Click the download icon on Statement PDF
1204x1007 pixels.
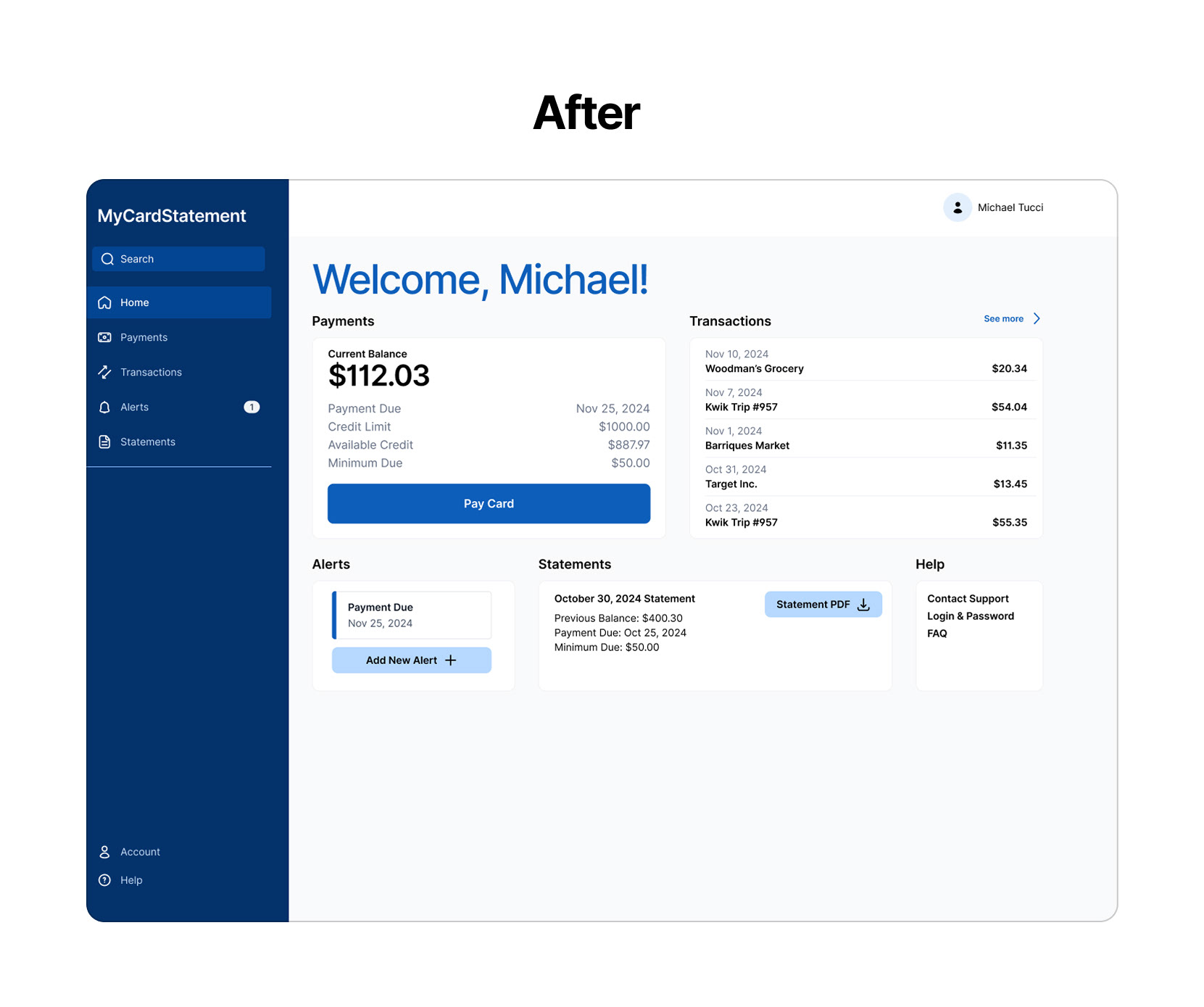click(x=863, y=605)
